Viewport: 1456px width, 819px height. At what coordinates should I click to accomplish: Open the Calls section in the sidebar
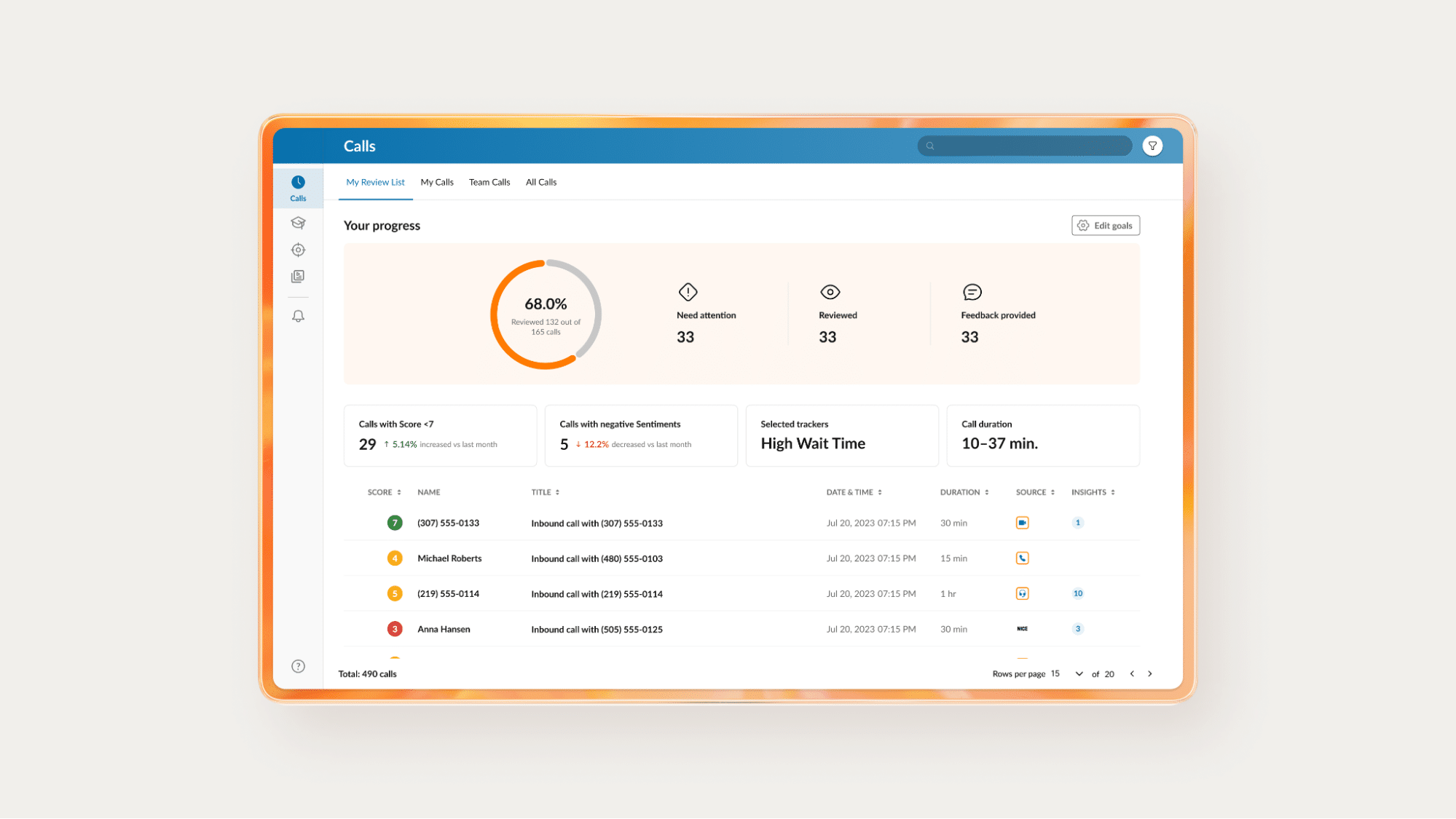[298, 188]
